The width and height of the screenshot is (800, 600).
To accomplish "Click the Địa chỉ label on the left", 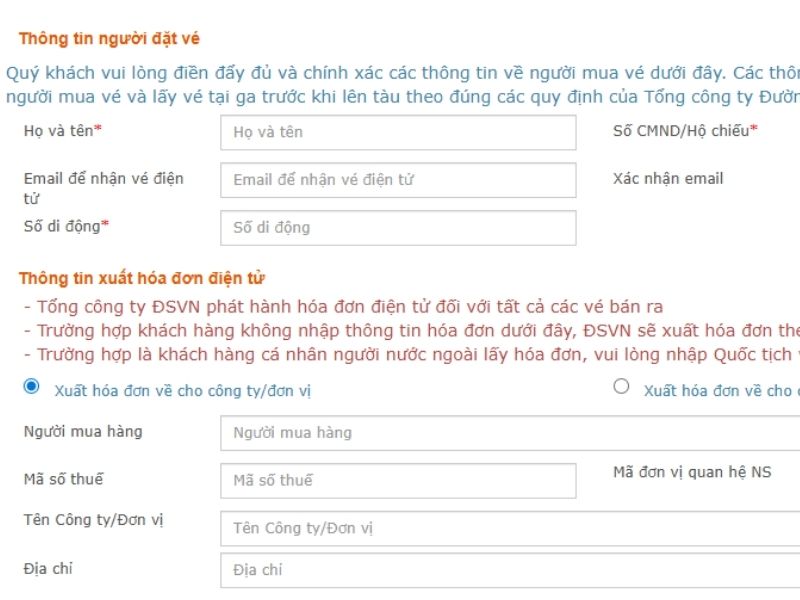I will 48,569.
